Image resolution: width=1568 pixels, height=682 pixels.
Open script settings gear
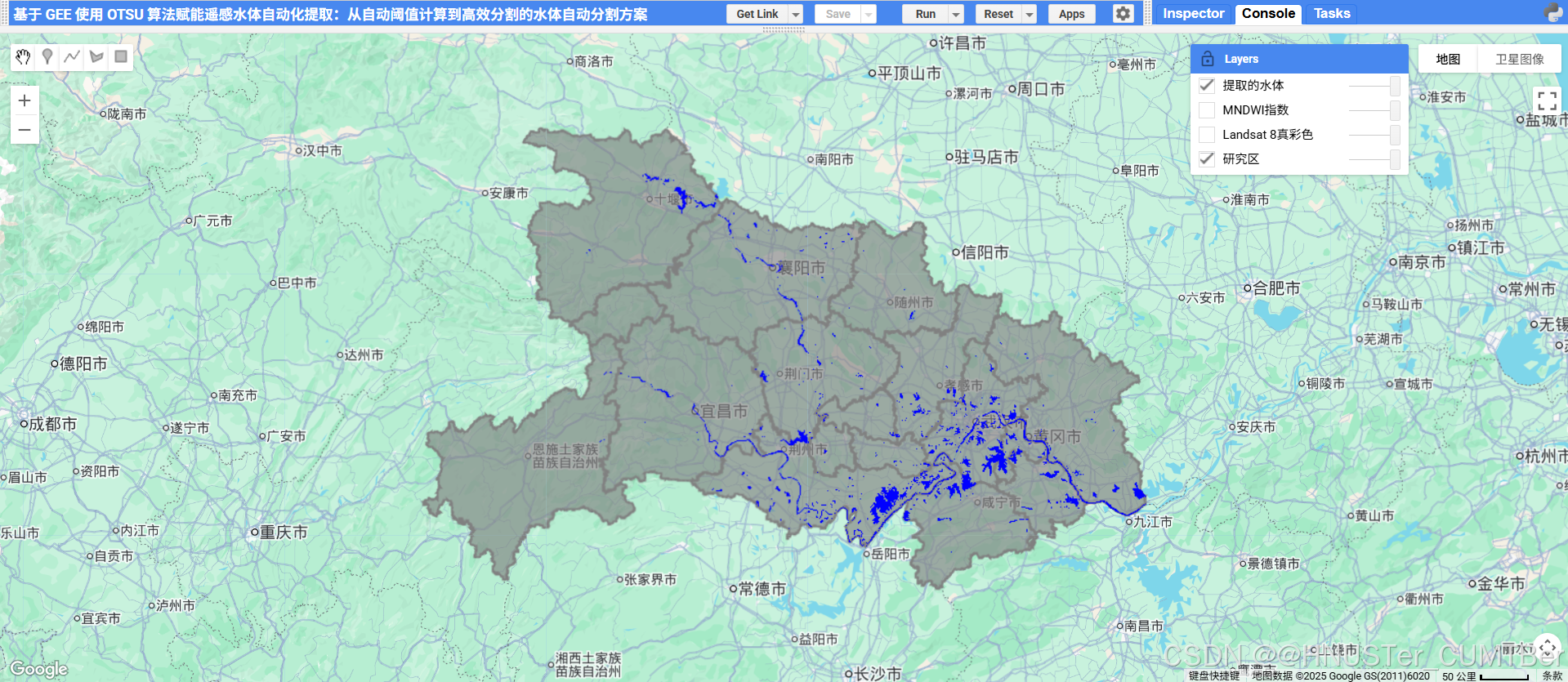pos(1124,14)
